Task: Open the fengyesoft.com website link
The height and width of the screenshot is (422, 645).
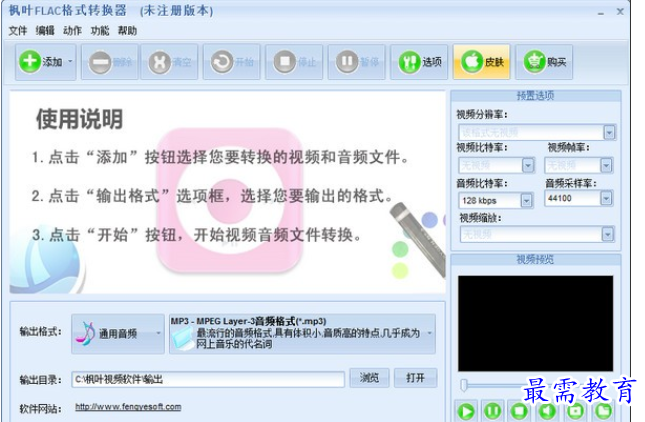Action: pos(128,407)
